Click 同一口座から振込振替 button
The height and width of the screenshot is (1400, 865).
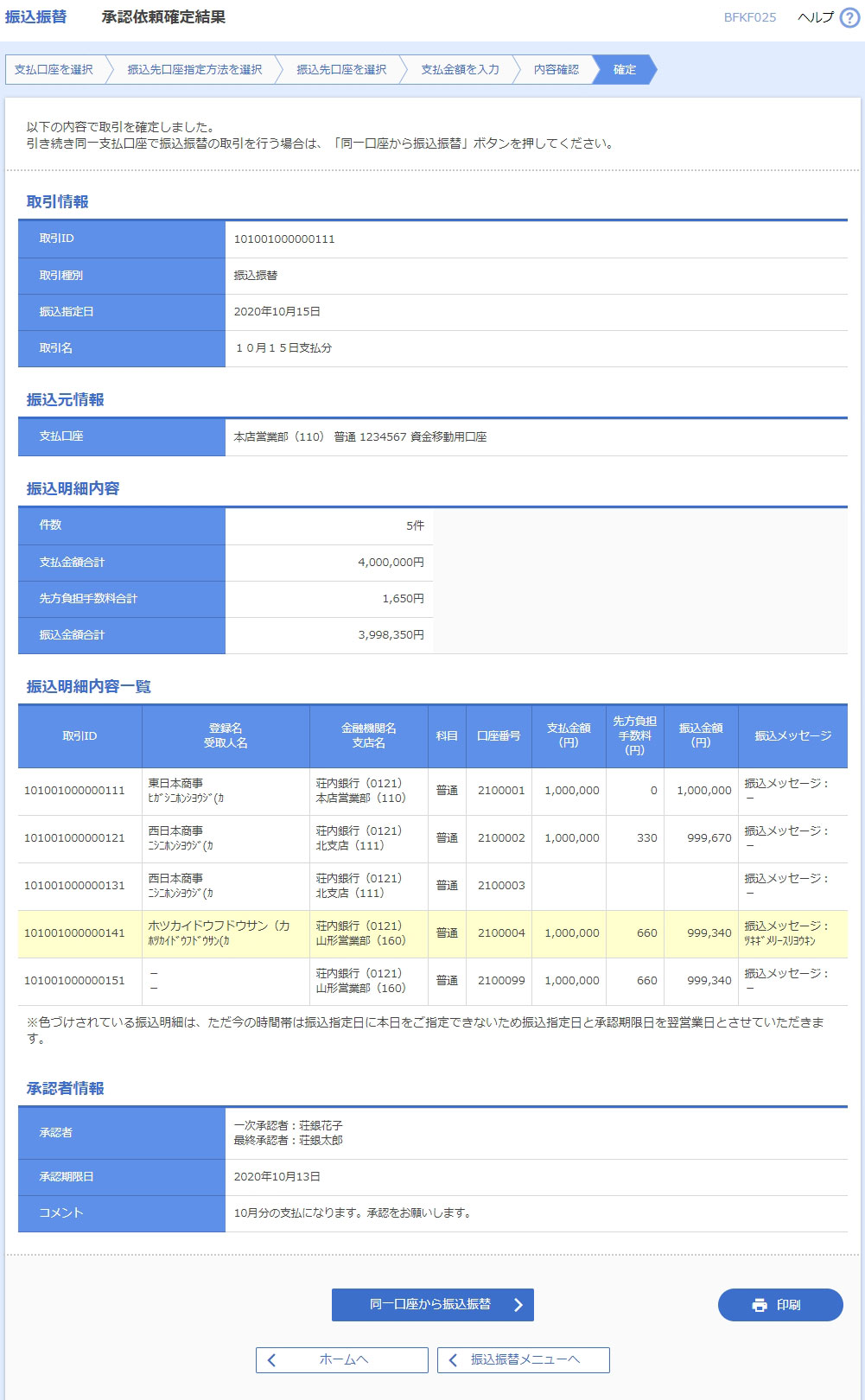click(x=433, y=1305)
